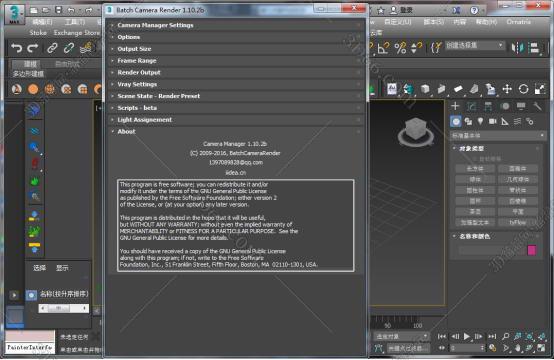Viewport: 554px width, 360px height.
Task: Click the jidea.cn text in About
Action: pyautogui.click(x=236, y=172)
